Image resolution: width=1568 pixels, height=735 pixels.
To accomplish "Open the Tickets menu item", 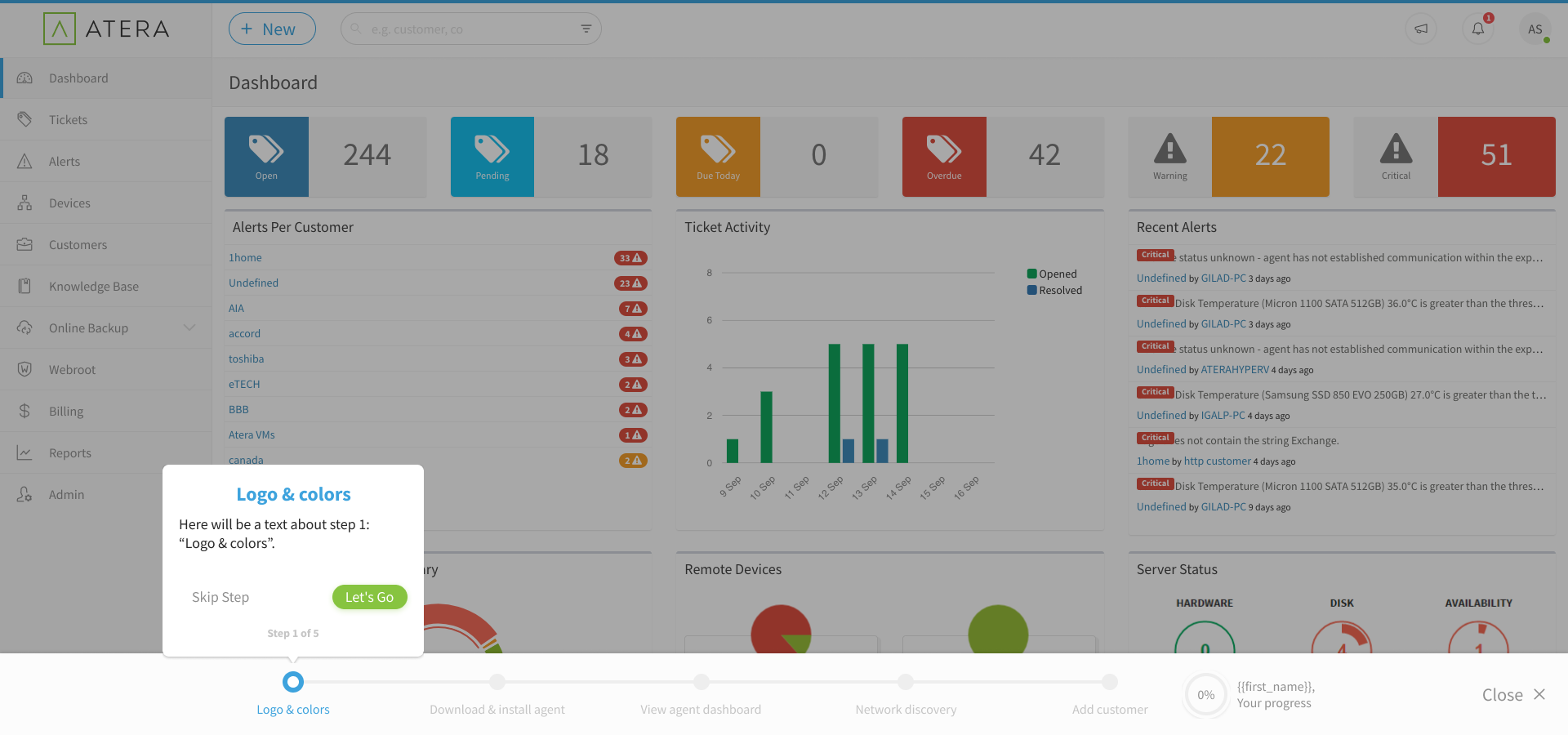I will pos(68,120).
